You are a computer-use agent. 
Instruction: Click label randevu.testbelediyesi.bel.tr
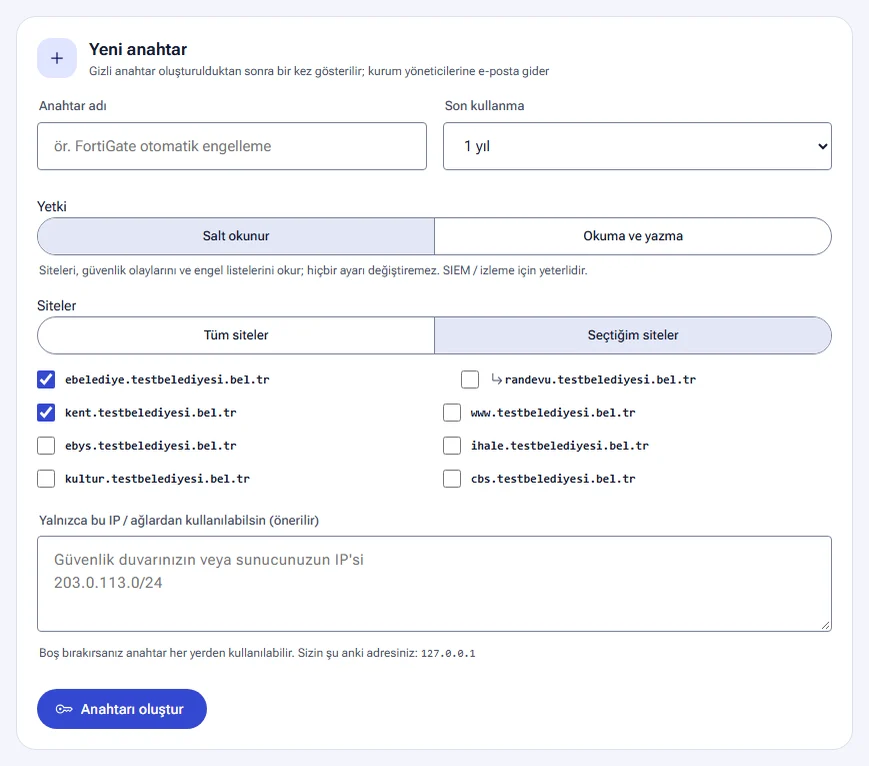coord(600,380)
